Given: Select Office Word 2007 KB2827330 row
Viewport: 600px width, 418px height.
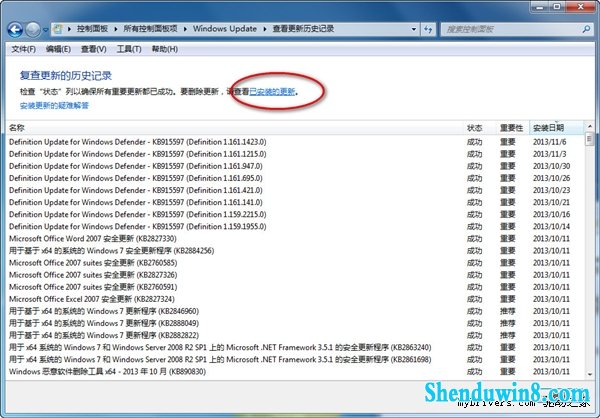Looking at the screenshot, I should pyautogui.click(x=295, y=239).
